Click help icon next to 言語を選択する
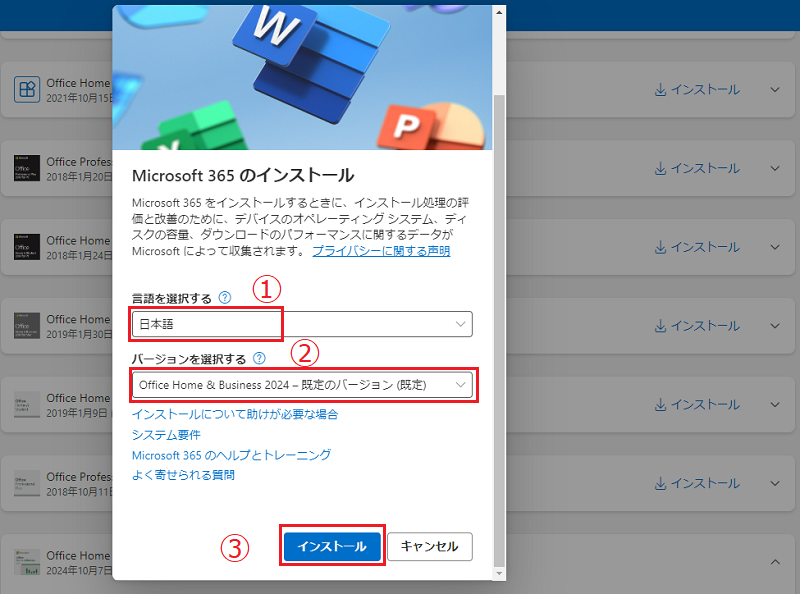 pos(224,298)
